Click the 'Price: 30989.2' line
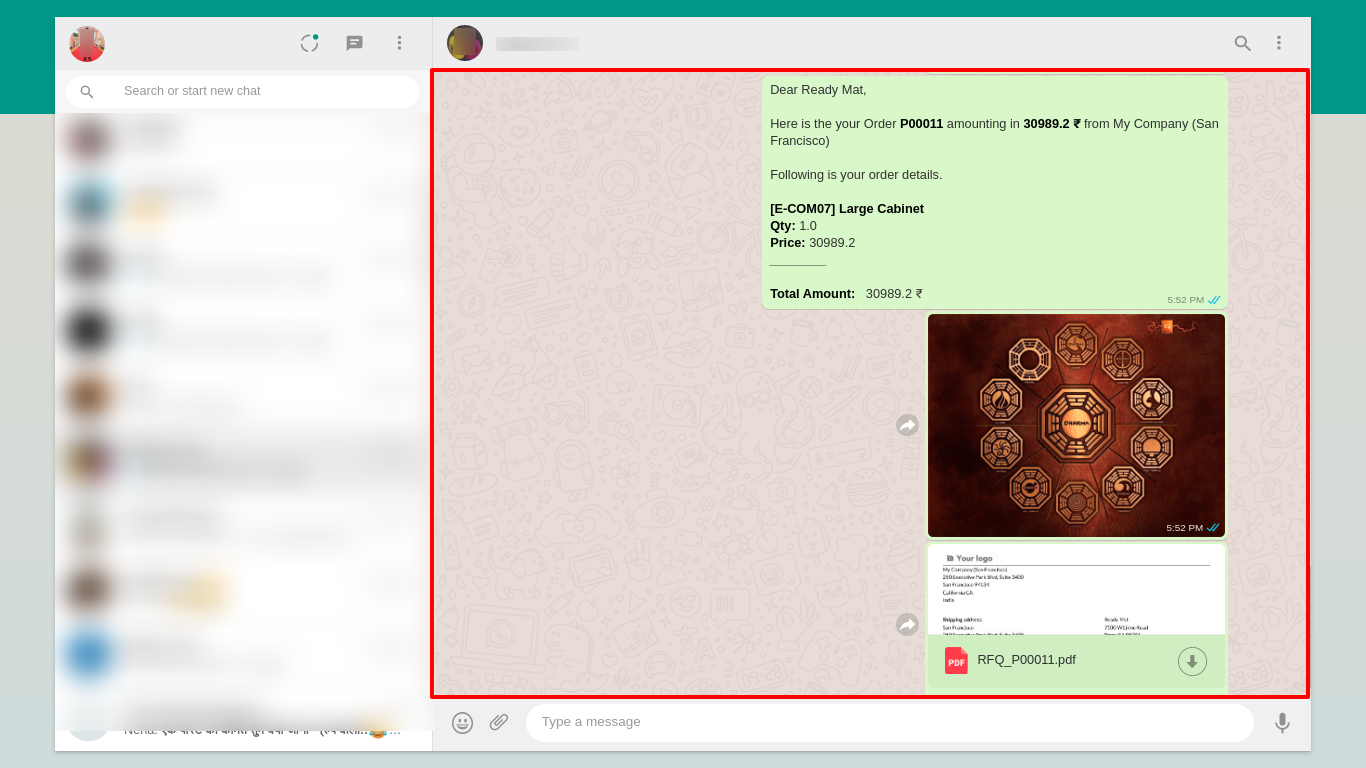Viewport: 1366px width, 768px height. click(x=812, y=243)
